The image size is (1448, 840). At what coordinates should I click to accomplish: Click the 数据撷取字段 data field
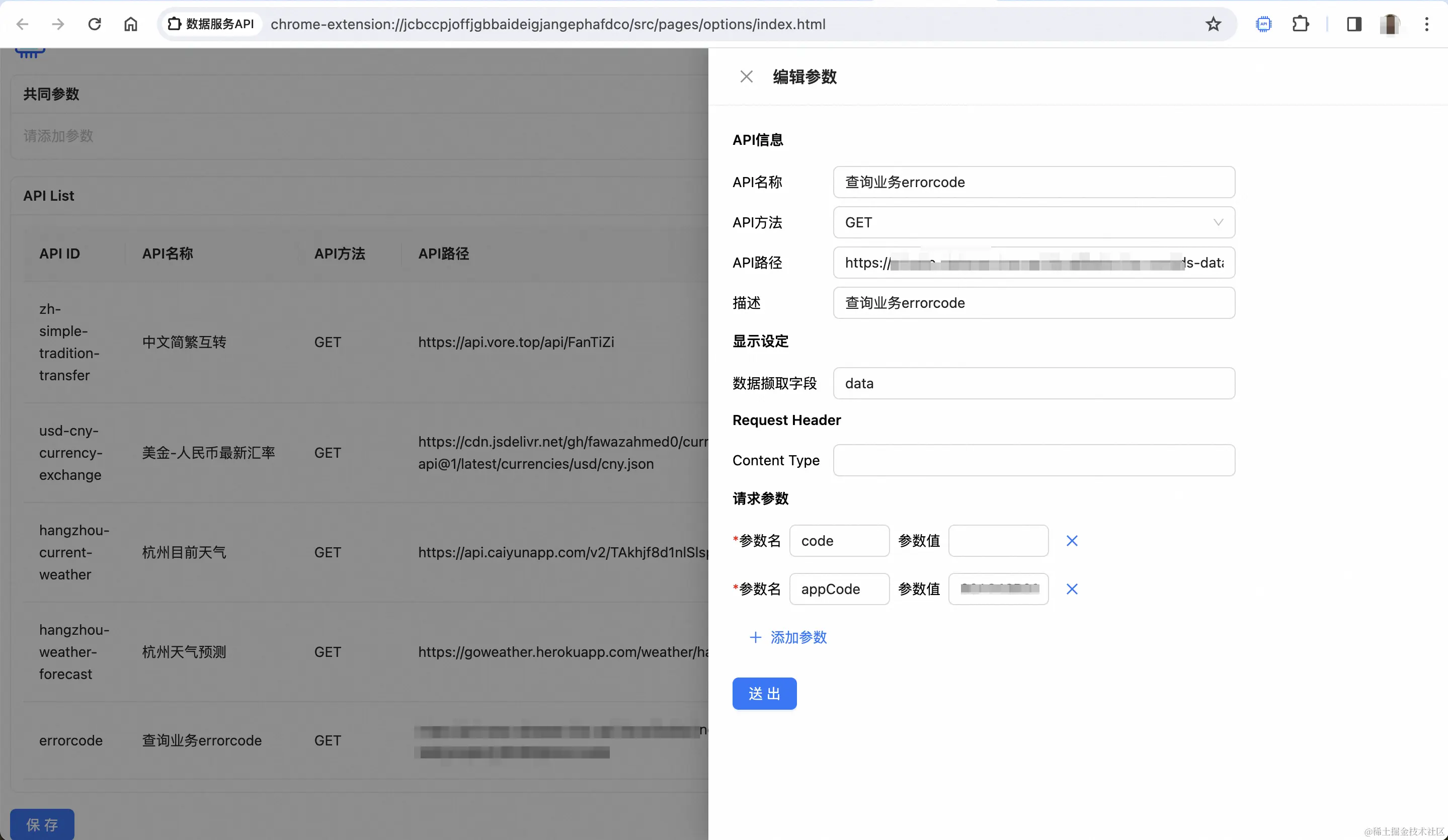[1033, 383]
